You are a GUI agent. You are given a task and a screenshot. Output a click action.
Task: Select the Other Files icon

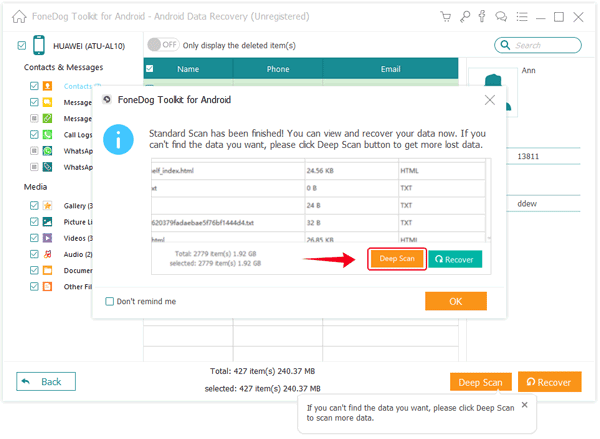click(47, 286)
